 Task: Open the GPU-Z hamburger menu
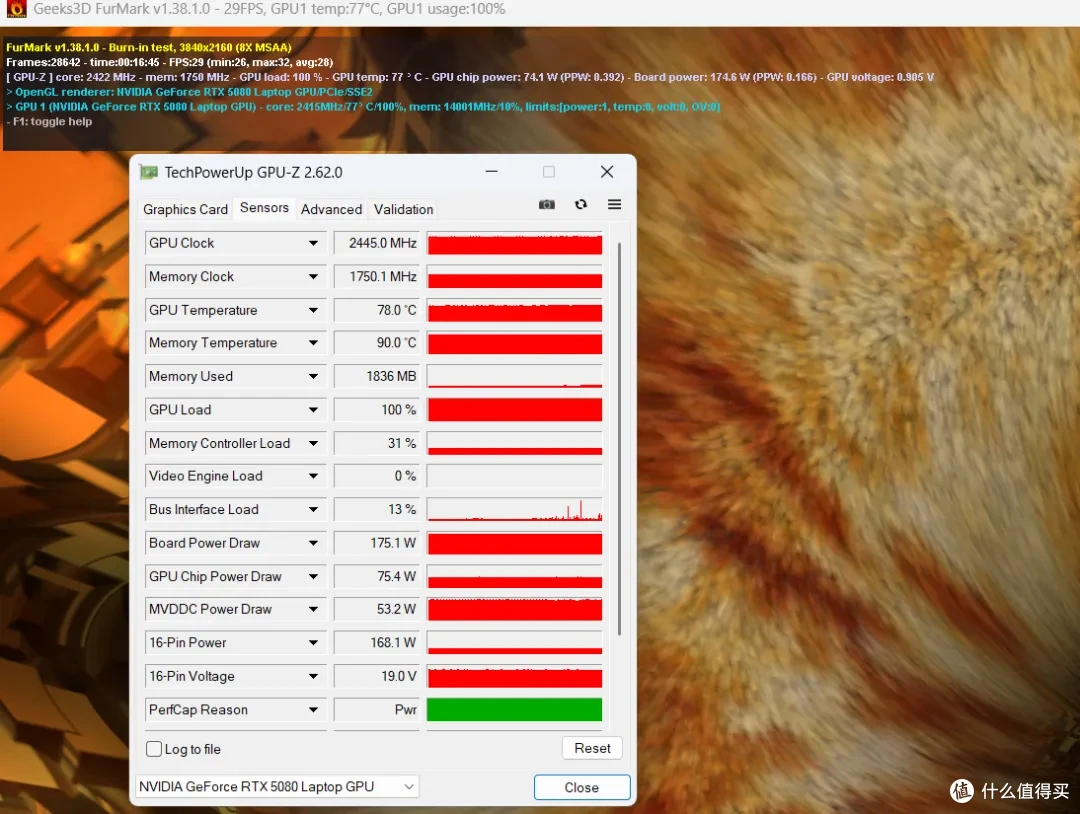(x=614, y=205)
